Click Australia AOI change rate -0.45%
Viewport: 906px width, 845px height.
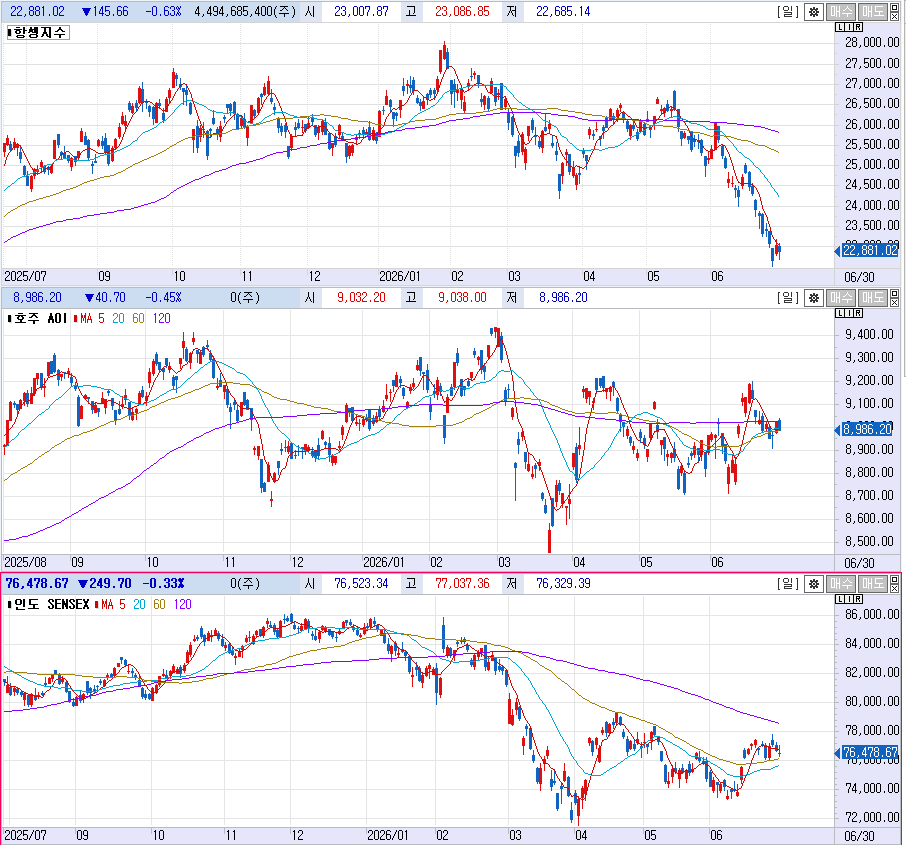pyautogui.click(x=164, y=298)
